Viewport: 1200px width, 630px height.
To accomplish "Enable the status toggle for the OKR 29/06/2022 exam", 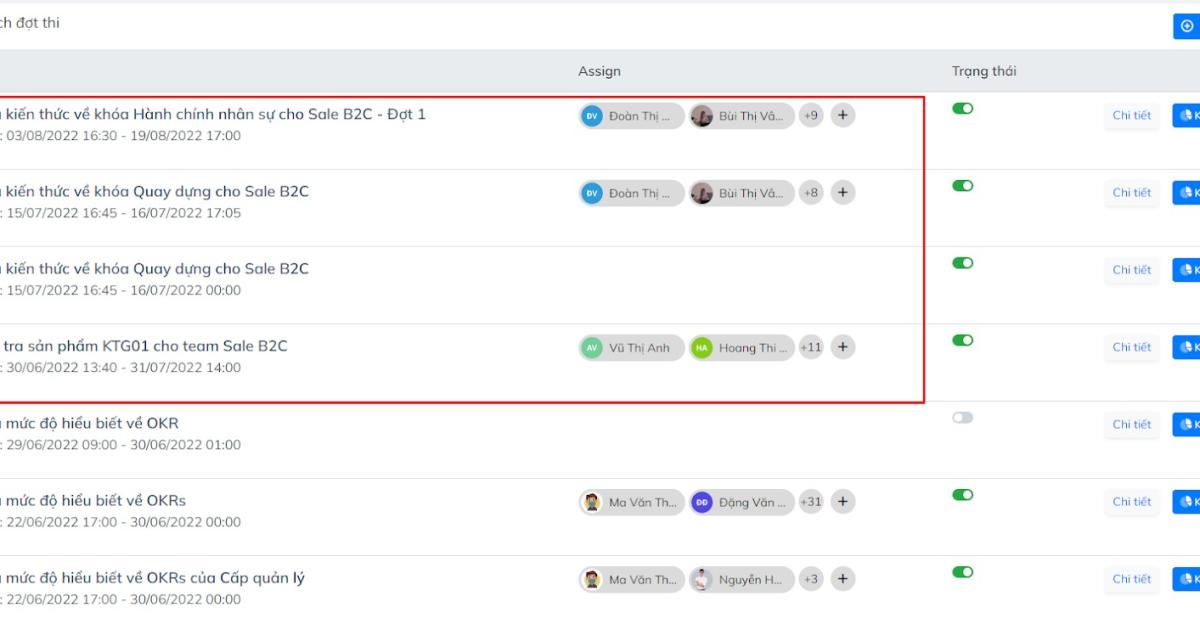I will (x=962, y=417).
